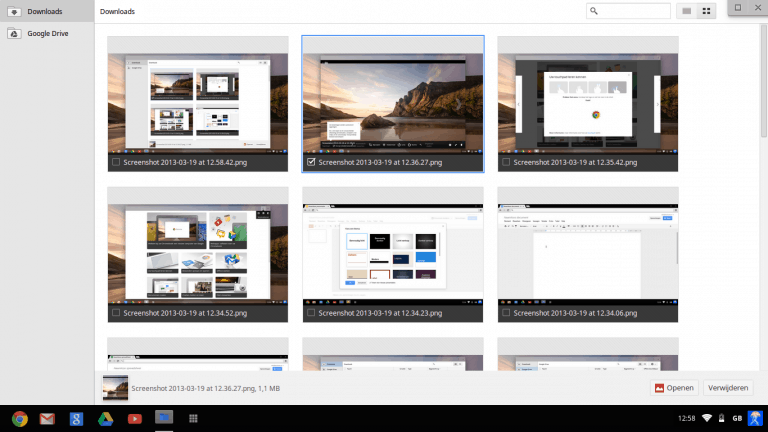Check the Screenshot 12.34.23.png checkbox
The height and width of the screenshot is (432, 768).
click(x=311, y=312)
